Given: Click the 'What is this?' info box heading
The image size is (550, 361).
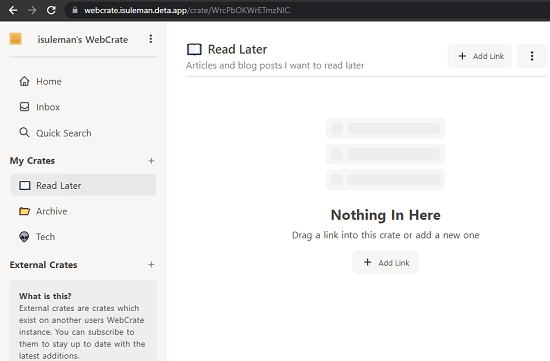Looking at the screenshot, I should [x=45, y=296].
